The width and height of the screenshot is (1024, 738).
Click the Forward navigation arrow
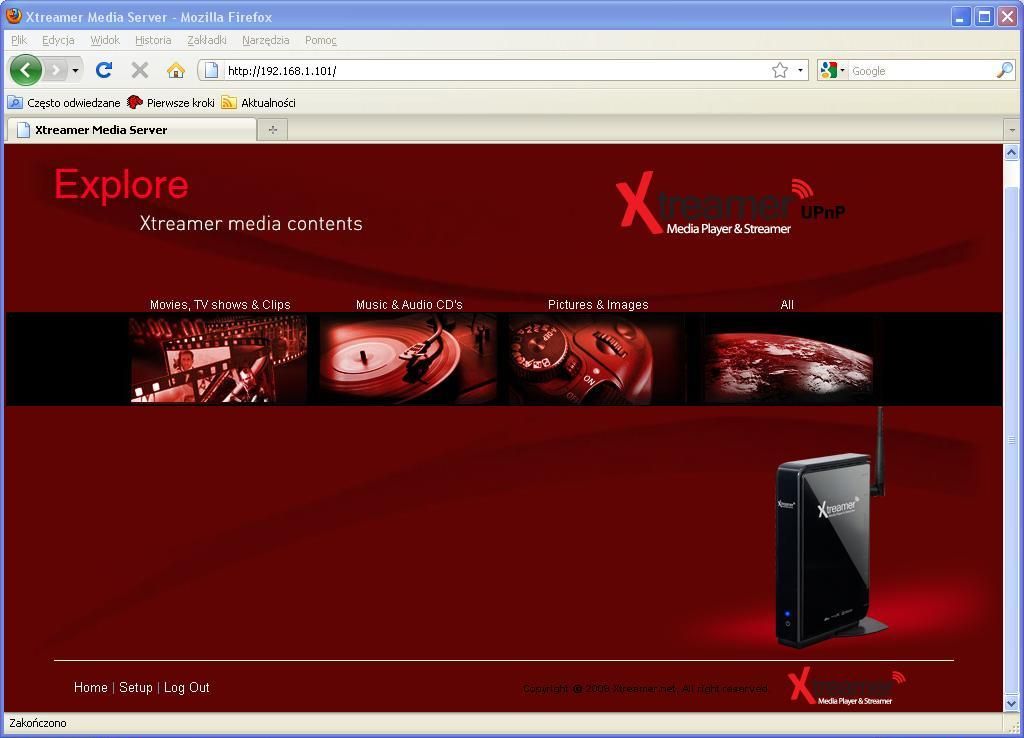pos(57,70)
